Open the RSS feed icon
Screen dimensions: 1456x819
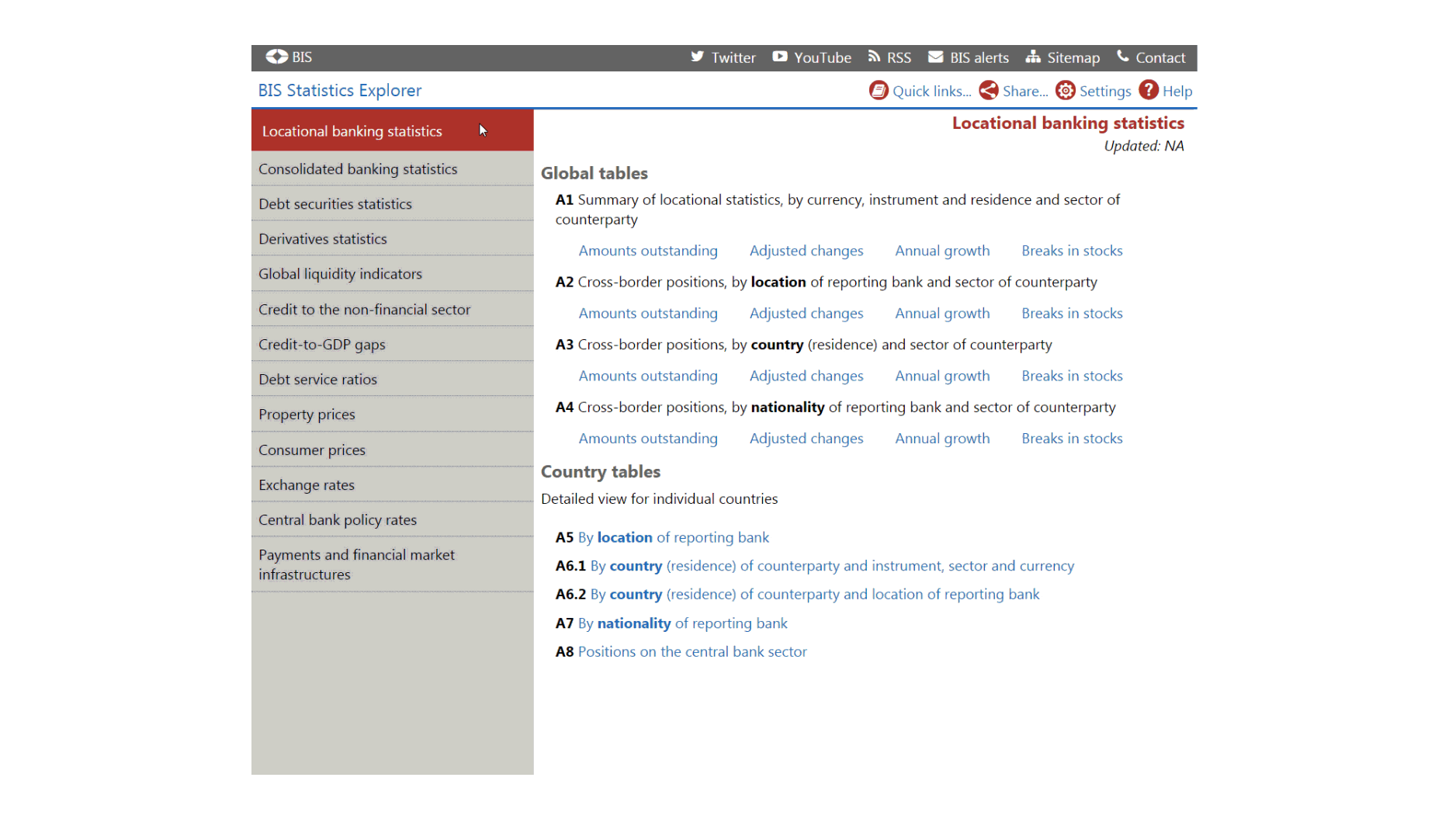[874, 57]
